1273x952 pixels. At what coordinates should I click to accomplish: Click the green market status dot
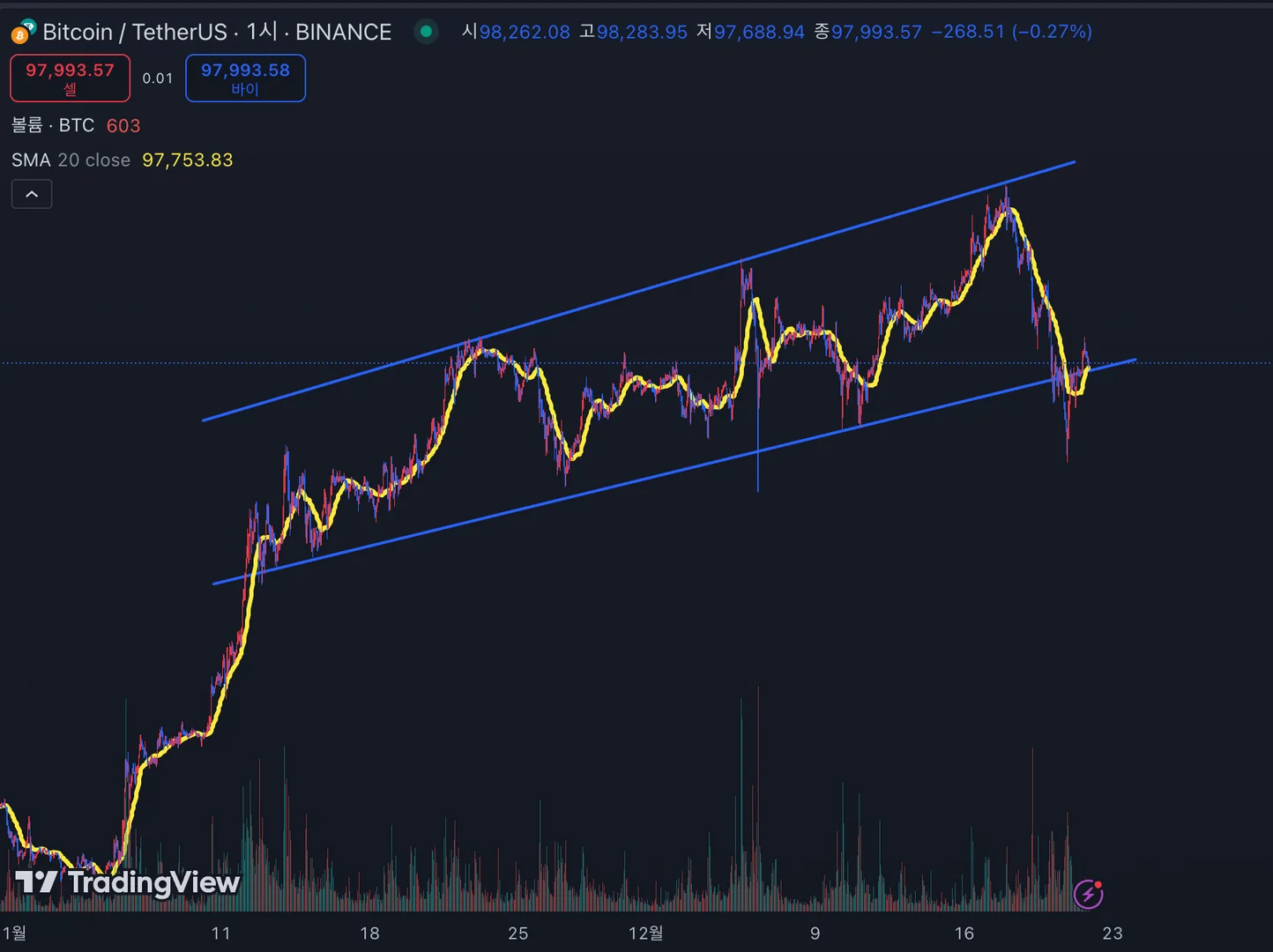click(427, 32)
